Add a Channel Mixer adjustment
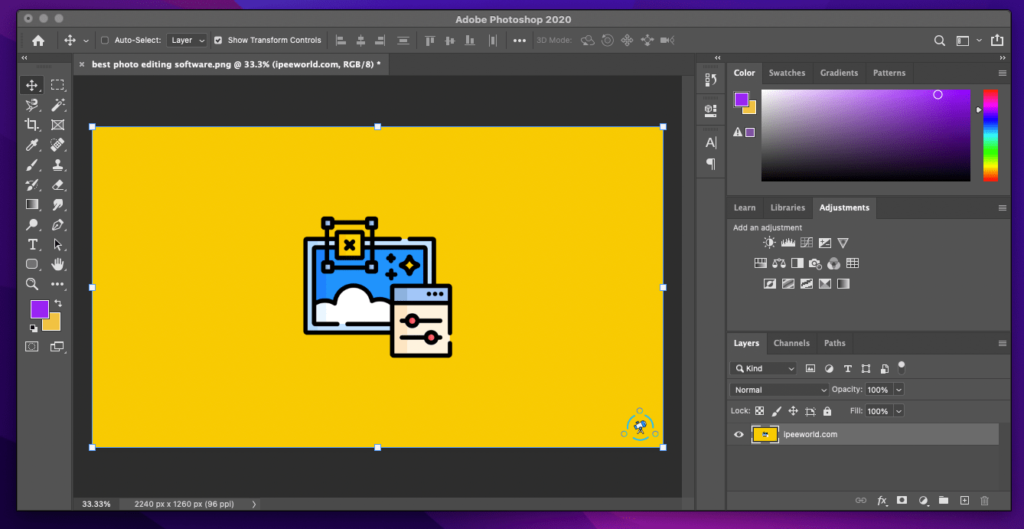The width and height of the screenshot is (1024, 529). coord(833,264)
